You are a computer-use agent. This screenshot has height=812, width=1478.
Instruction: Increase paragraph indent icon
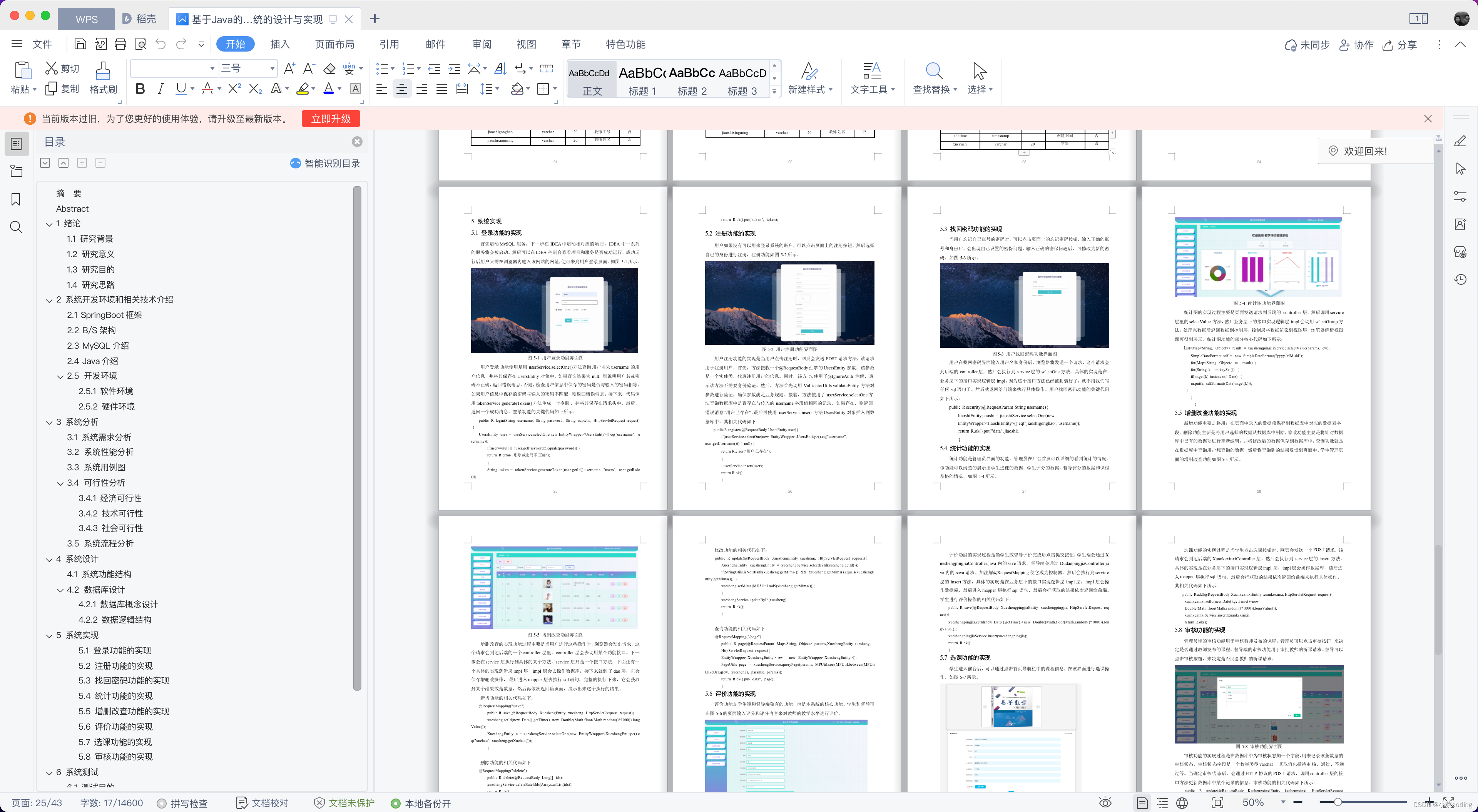click(x=455, y=69)
